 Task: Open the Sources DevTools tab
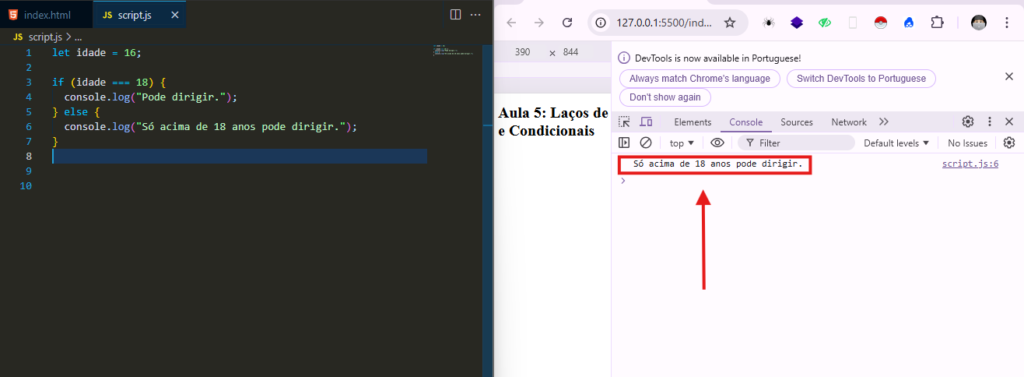coord(797,122)
